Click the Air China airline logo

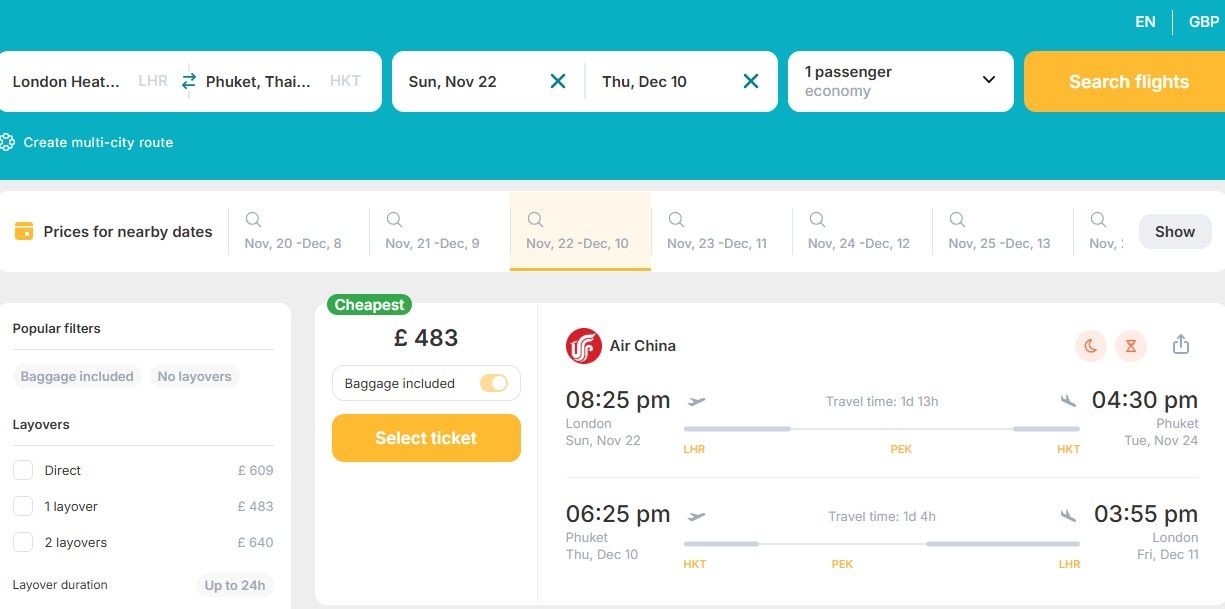(583, 346)
